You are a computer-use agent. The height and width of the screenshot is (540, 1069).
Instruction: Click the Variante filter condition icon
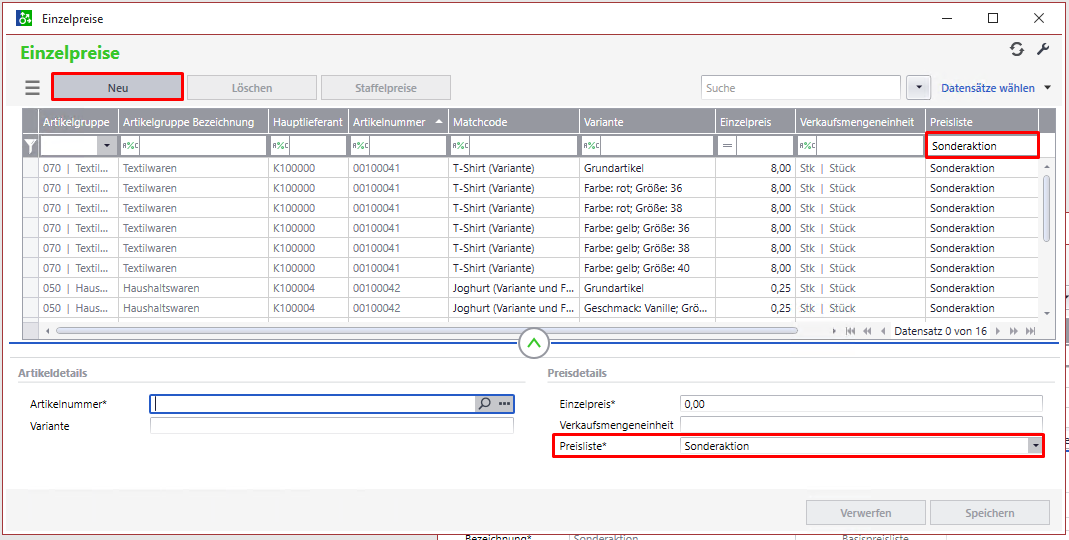pos(592,145)
